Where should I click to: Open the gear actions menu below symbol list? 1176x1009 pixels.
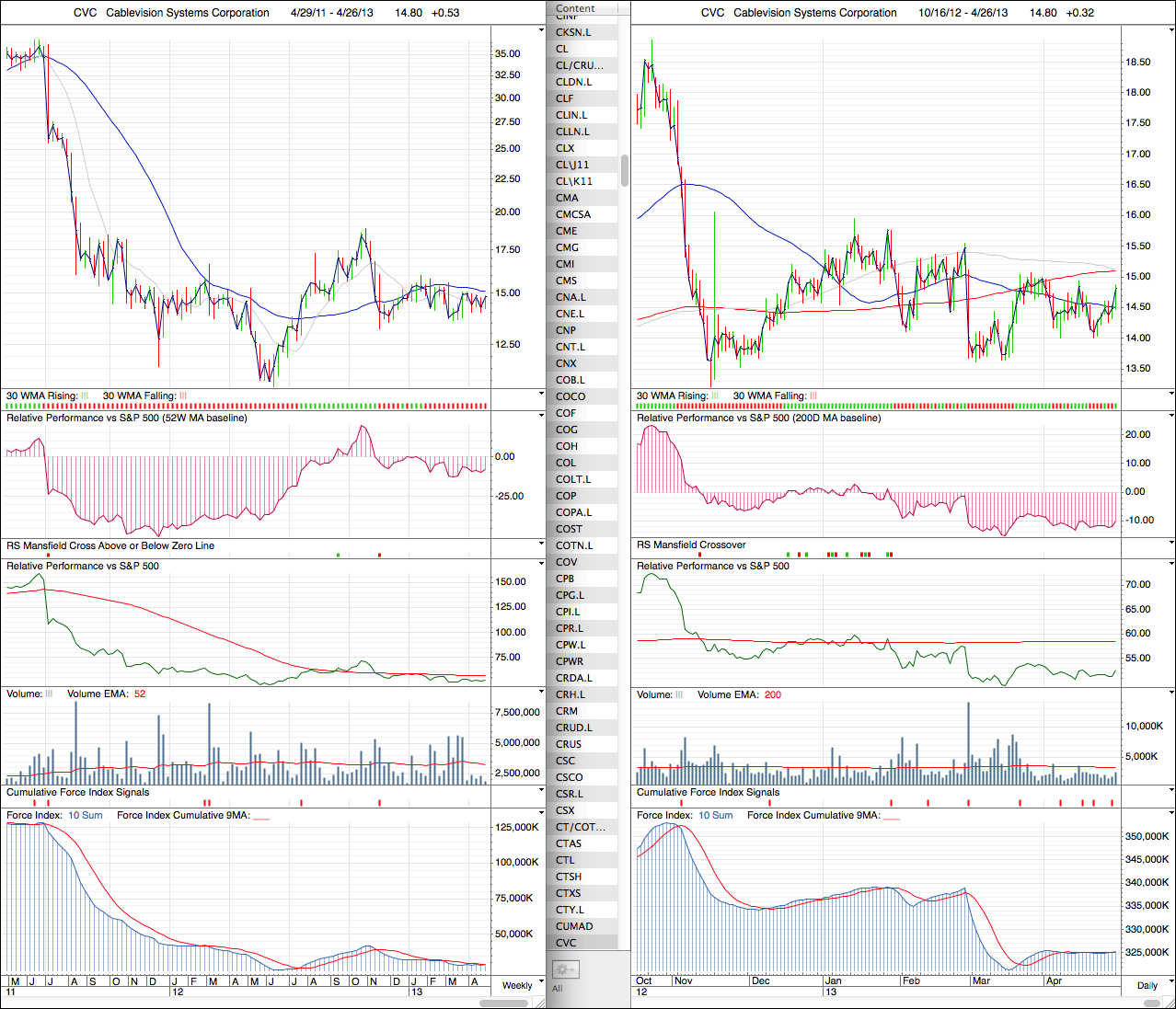(x=565, y=969)
